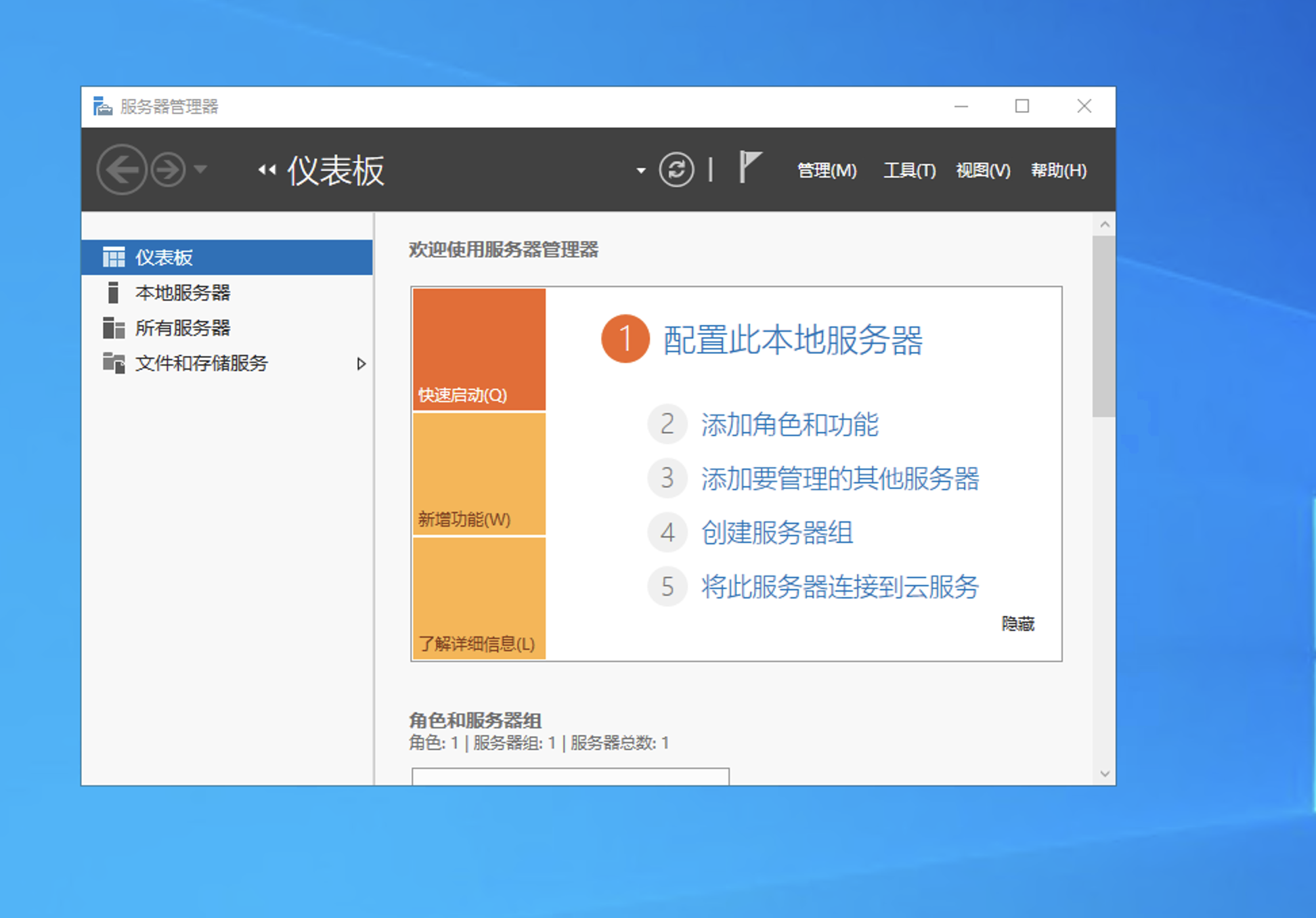Click the 角色和服务器组 heading
Image resolution: width=1316 pixels, height=918 pixels.
(x=475, y=720)
